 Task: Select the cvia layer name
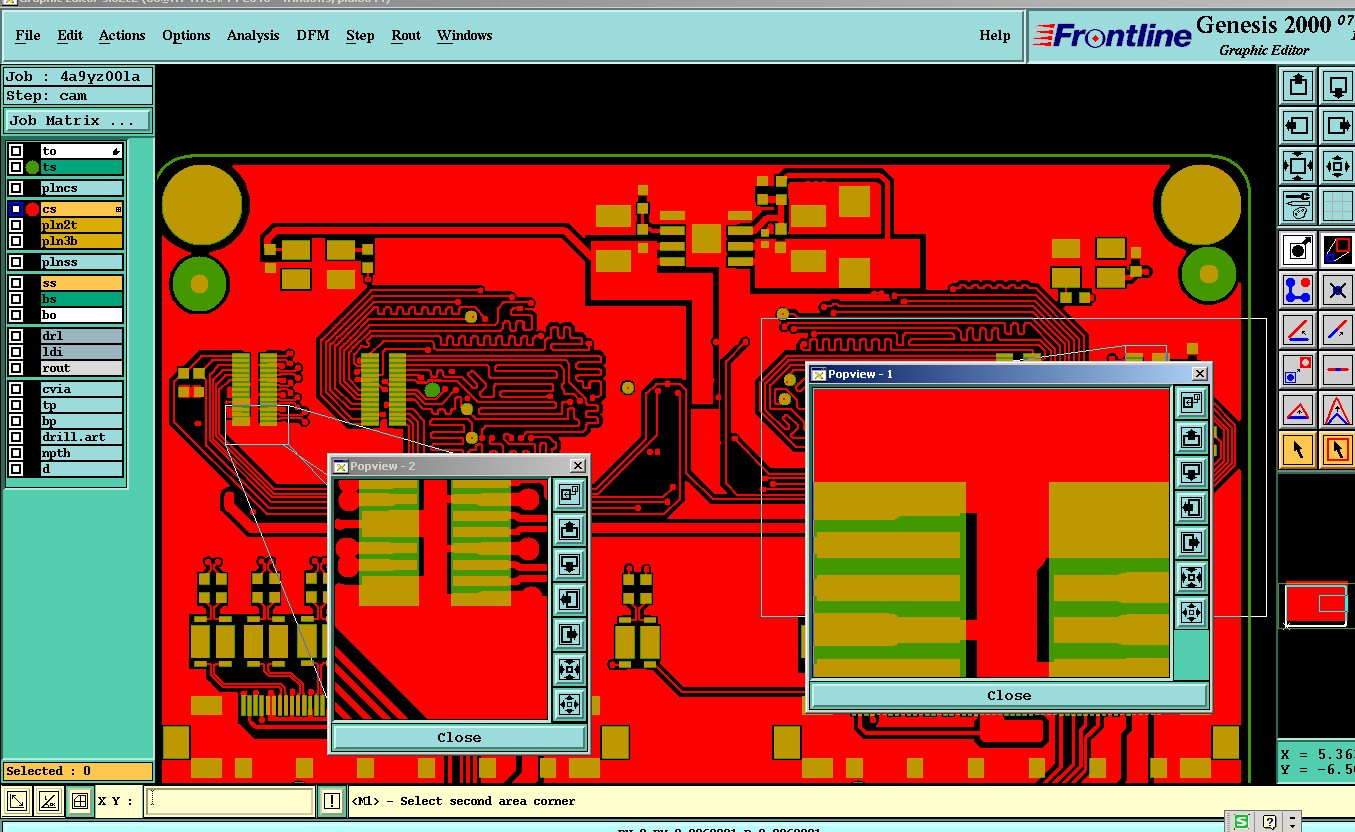tap(81, 389)
